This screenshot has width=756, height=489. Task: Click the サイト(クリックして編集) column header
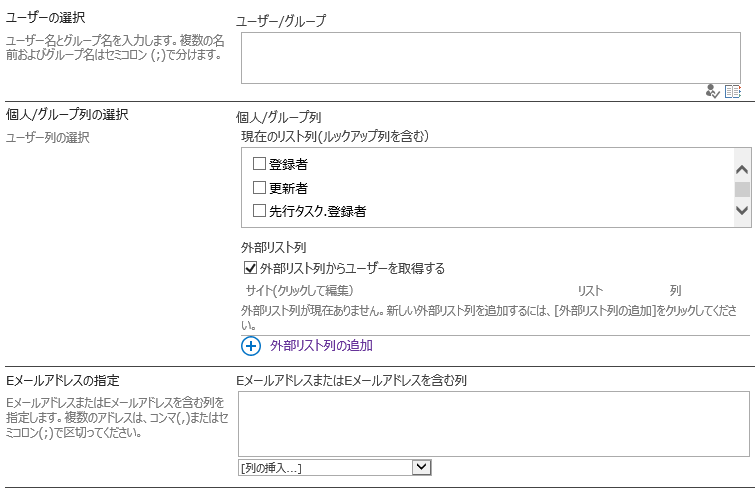pos(299,290)
